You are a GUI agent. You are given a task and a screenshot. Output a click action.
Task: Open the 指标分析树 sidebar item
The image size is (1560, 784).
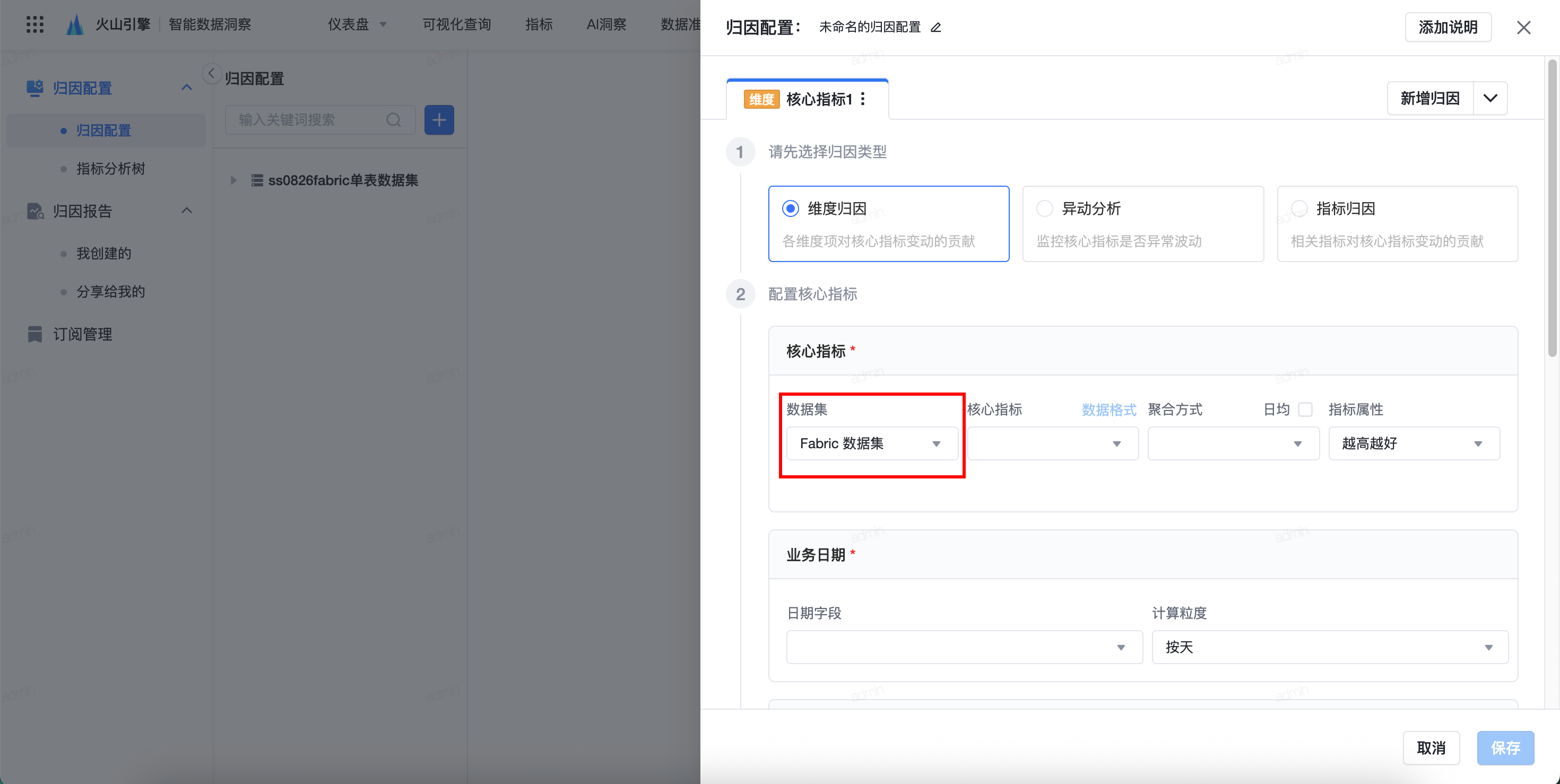(x=110, y=168)
